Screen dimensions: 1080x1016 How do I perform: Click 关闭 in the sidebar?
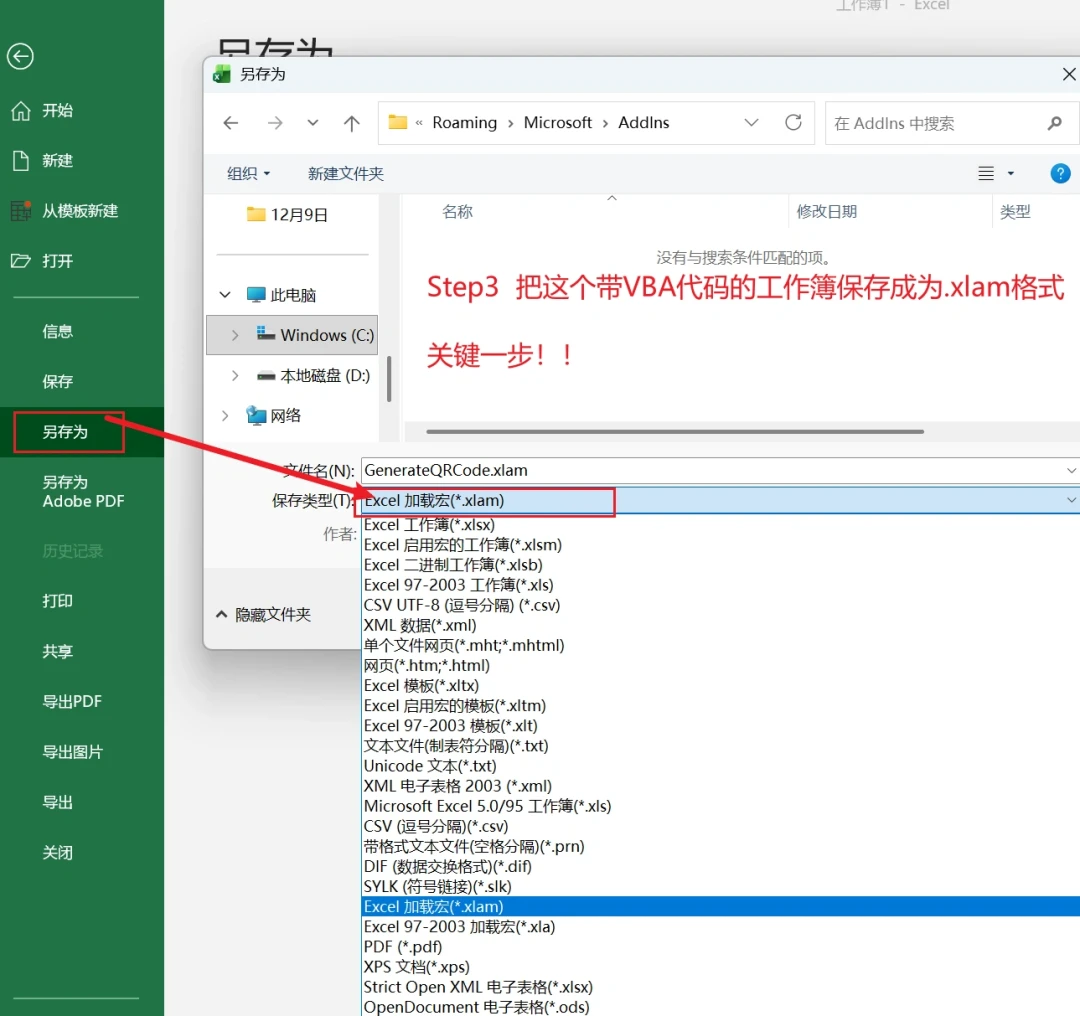pos(57,852)
